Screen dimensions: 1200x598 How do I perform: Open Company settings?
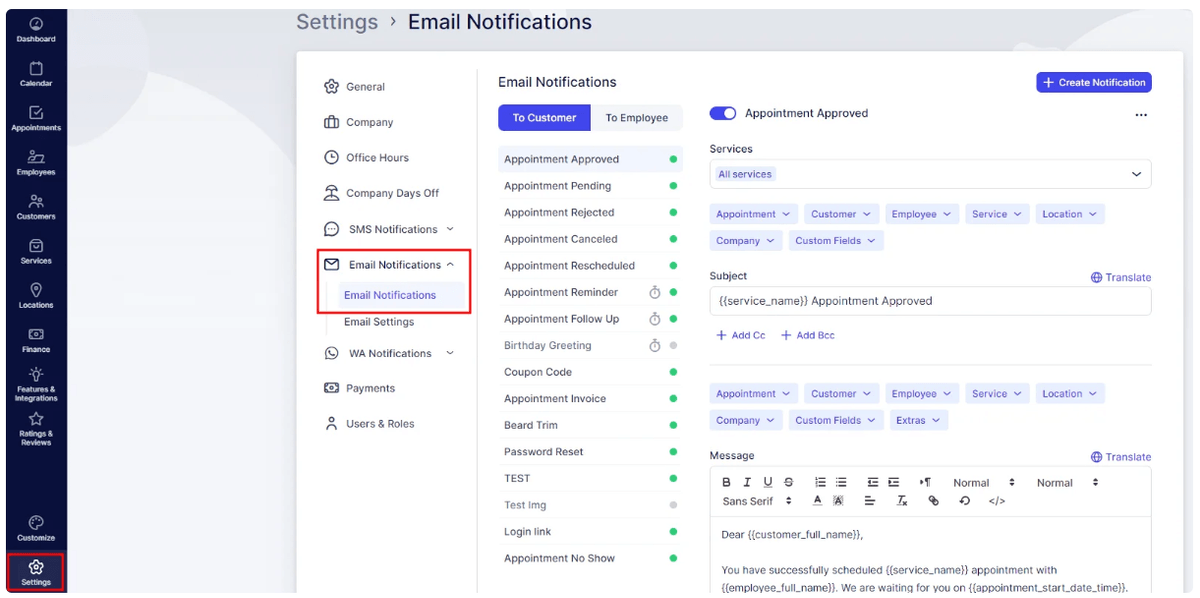(x=358, y=122)
